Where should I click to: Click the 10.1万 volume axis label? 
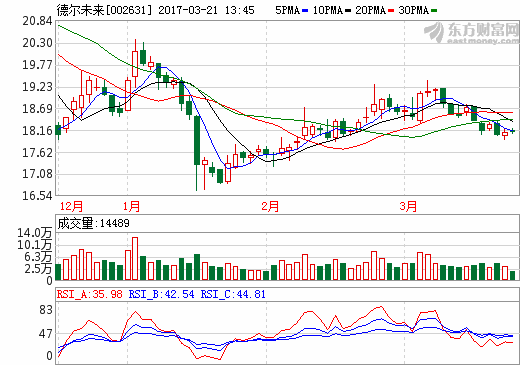pos(35,245)
